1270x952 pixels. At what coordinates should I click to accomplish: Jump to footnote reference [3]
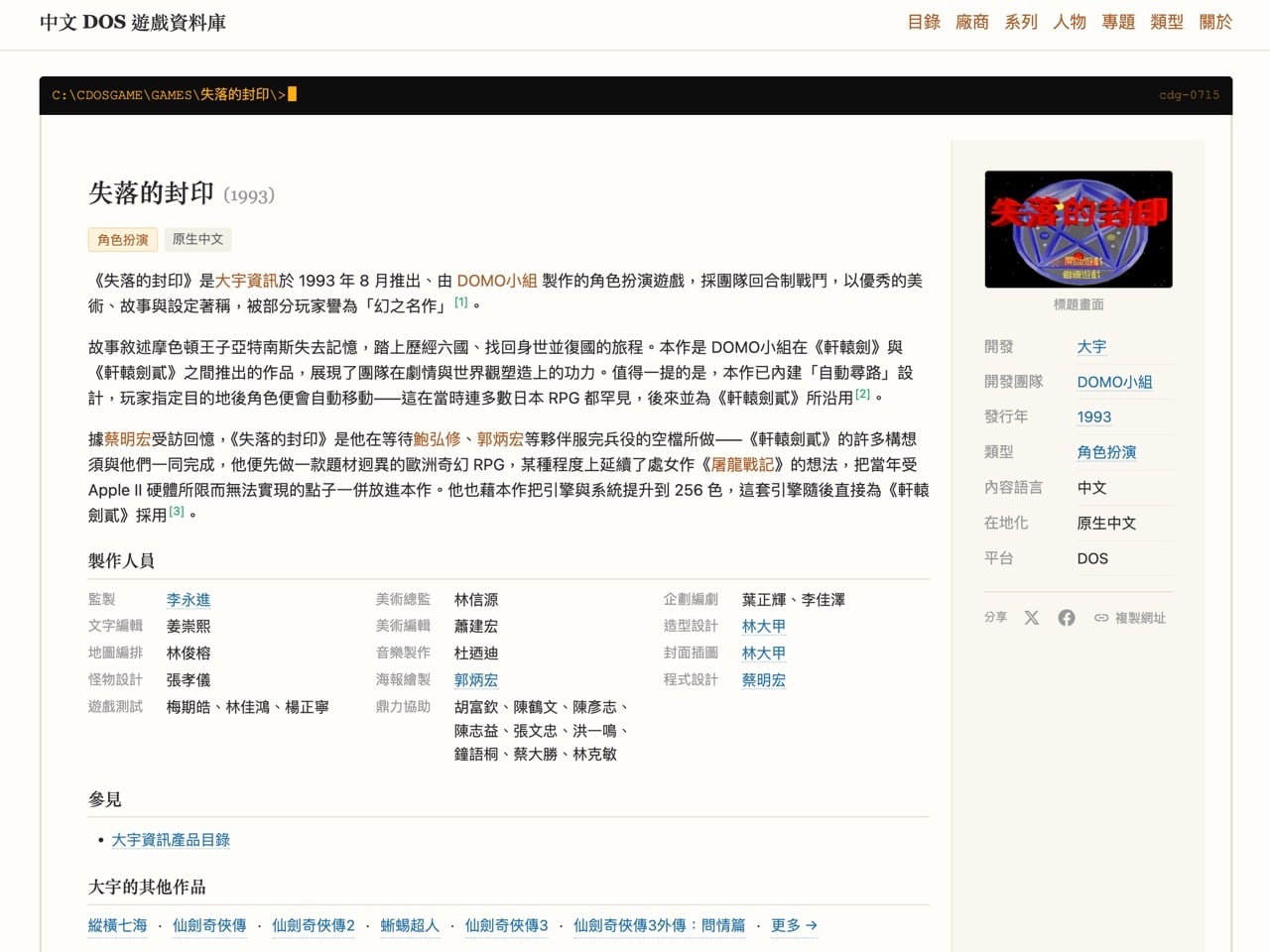click(x=177, y=511)
